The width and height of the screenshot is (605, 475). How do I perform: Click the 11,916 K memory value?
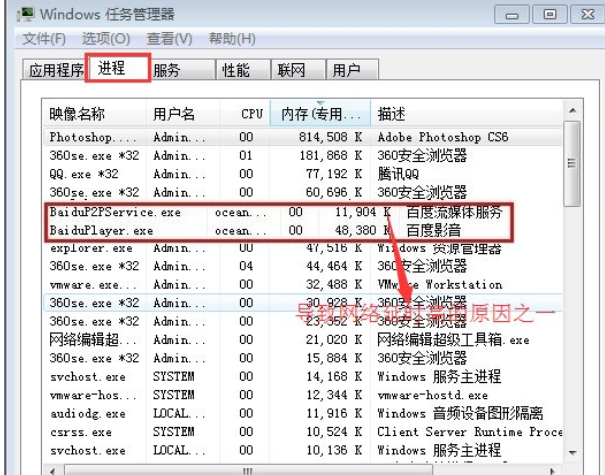click(x=334, y=413)
